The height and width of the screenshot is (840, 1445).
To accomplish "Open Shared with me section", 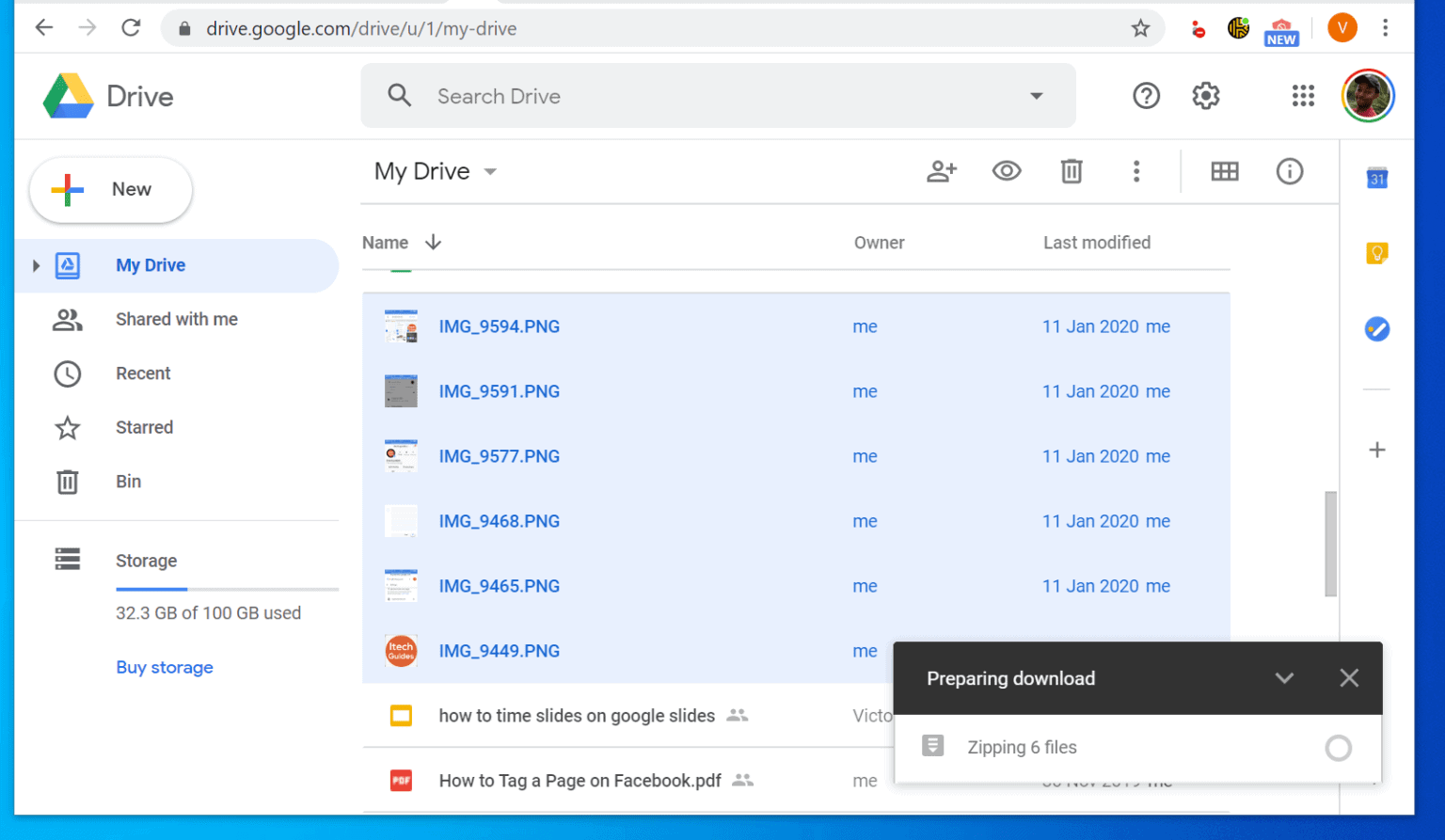I will click(x=177, y=319).
